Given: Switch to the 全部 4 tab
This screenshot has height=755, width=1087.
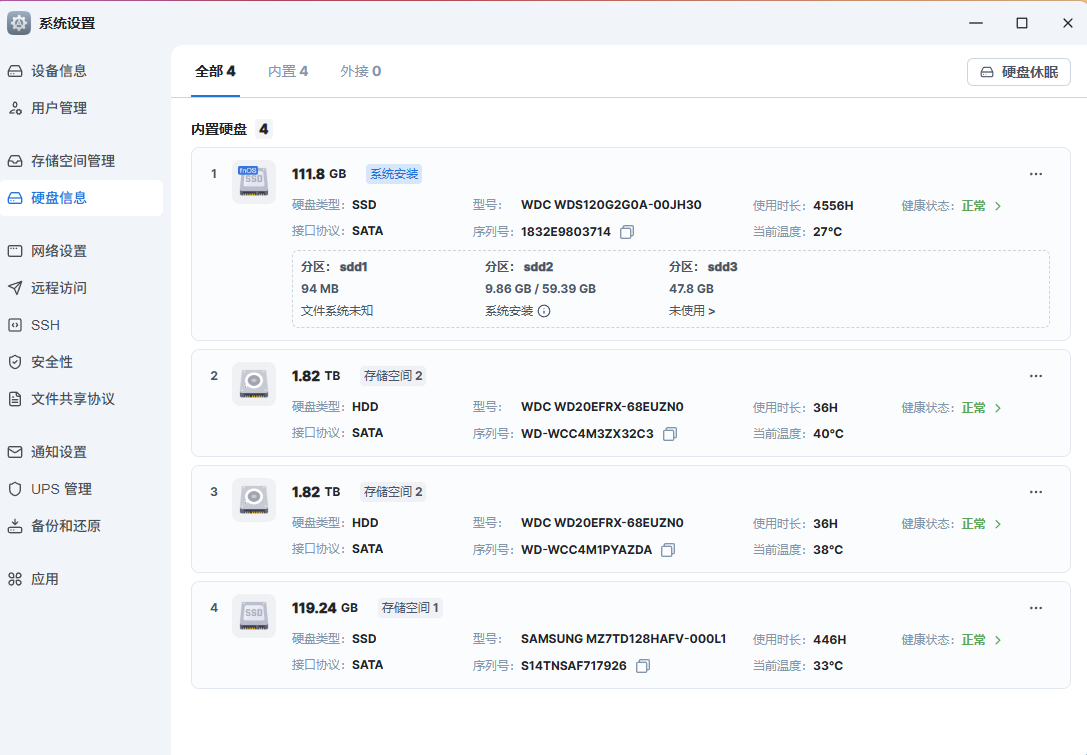Looking at the screenshot, I should [215, 71].
